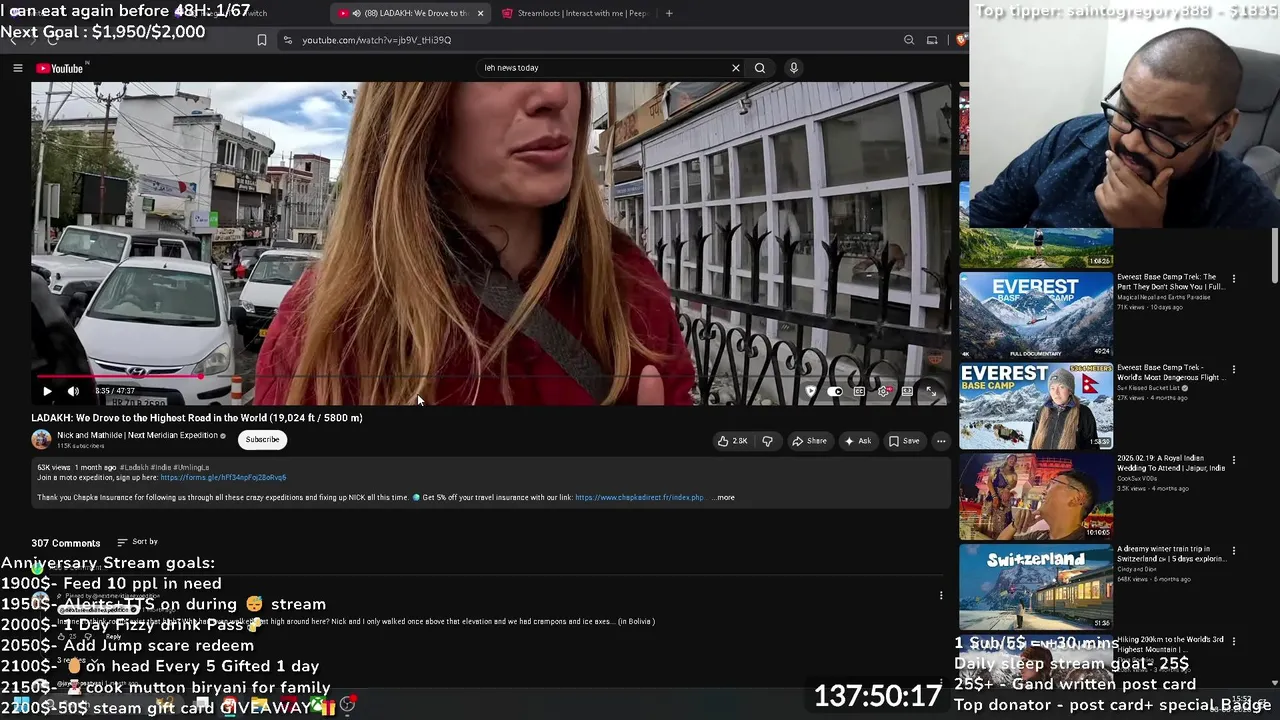1280x720 pixels.
Task: Bookmark this page in browser toolbar
Action: (x=262, y=40)
